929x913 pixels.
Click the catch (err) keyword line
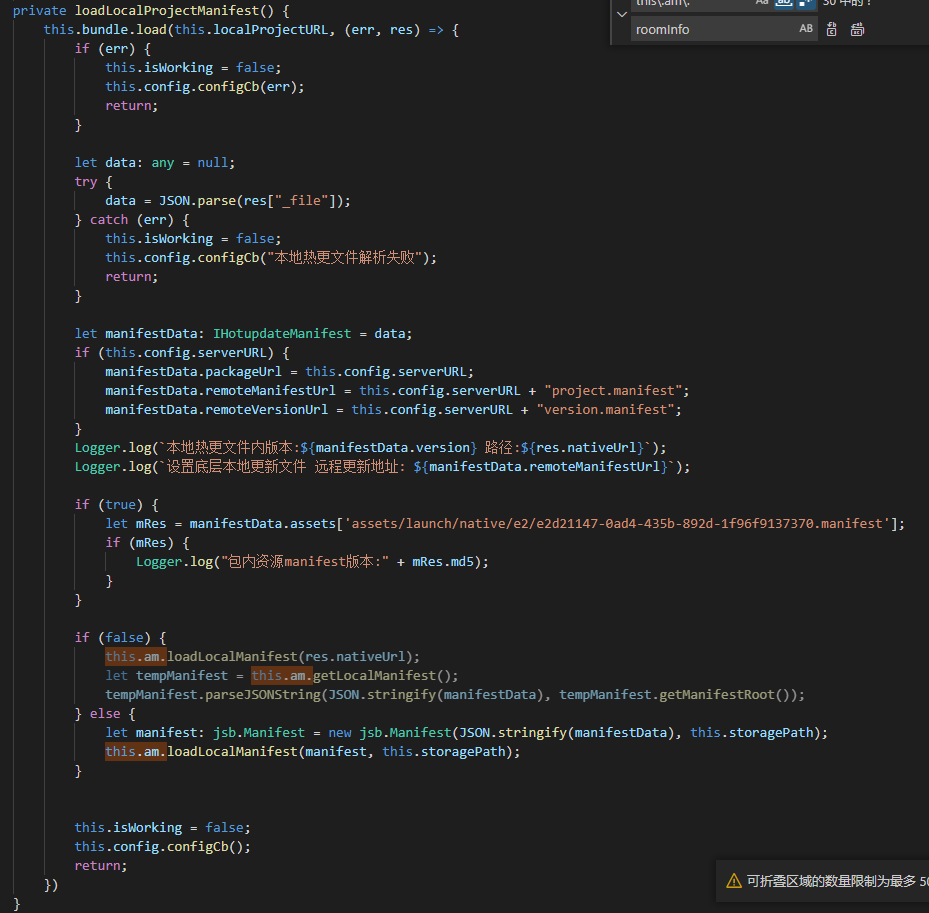tap(132, 220)
